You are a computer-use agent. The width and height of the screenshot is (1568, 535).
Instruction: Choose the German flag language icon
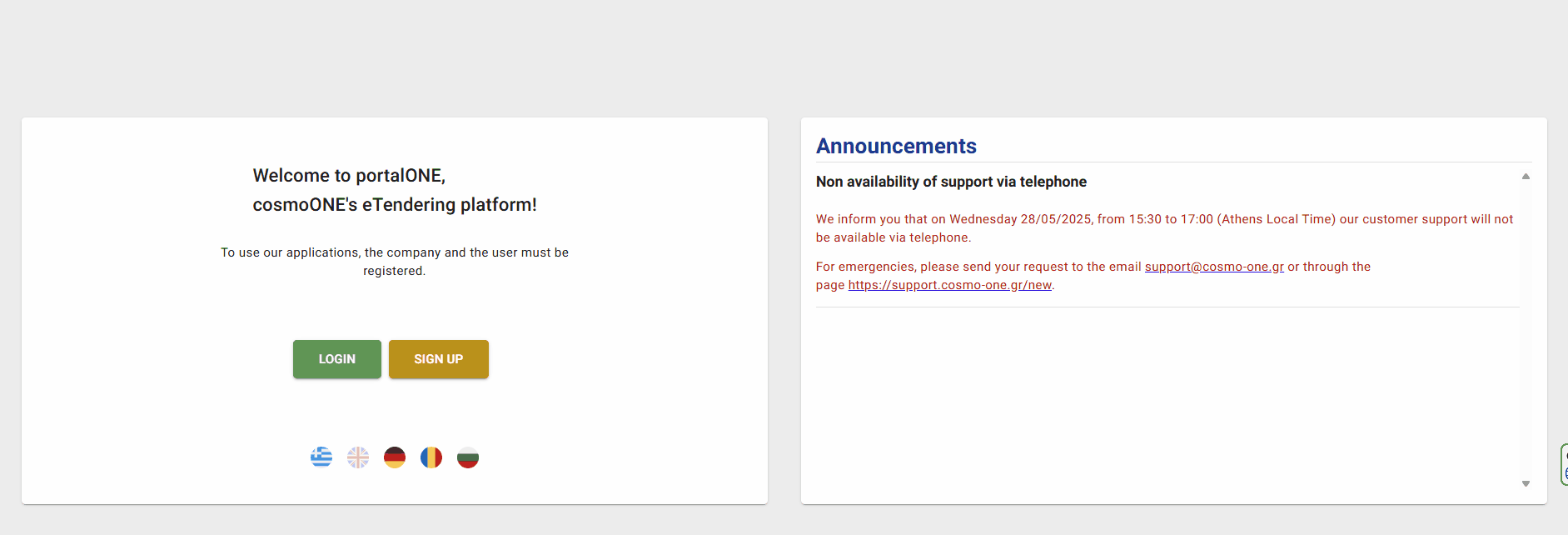(395, 457)
